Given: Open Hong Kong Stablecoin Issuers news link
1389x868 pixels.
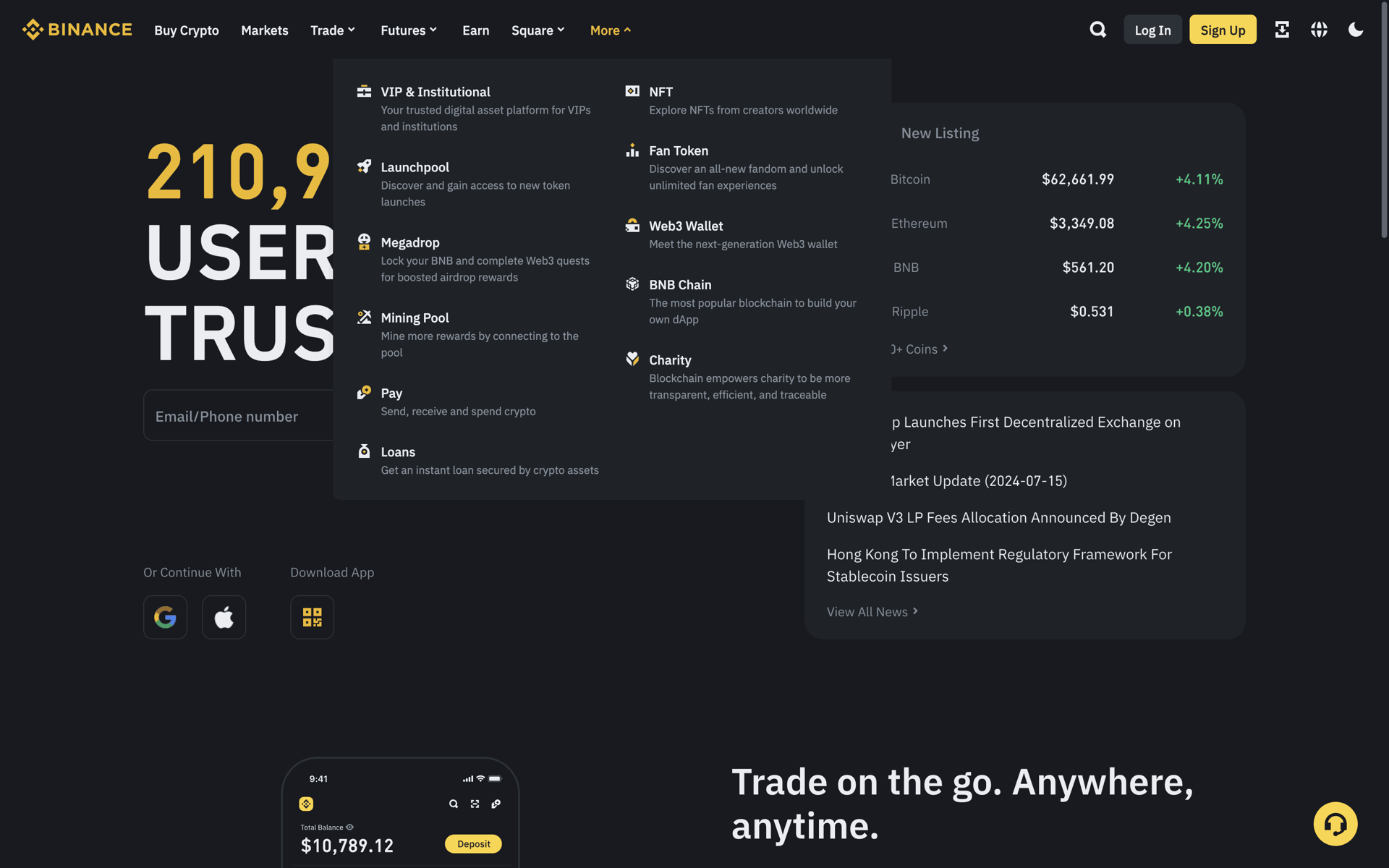Looking at the screenshot, I should point(999,565).
